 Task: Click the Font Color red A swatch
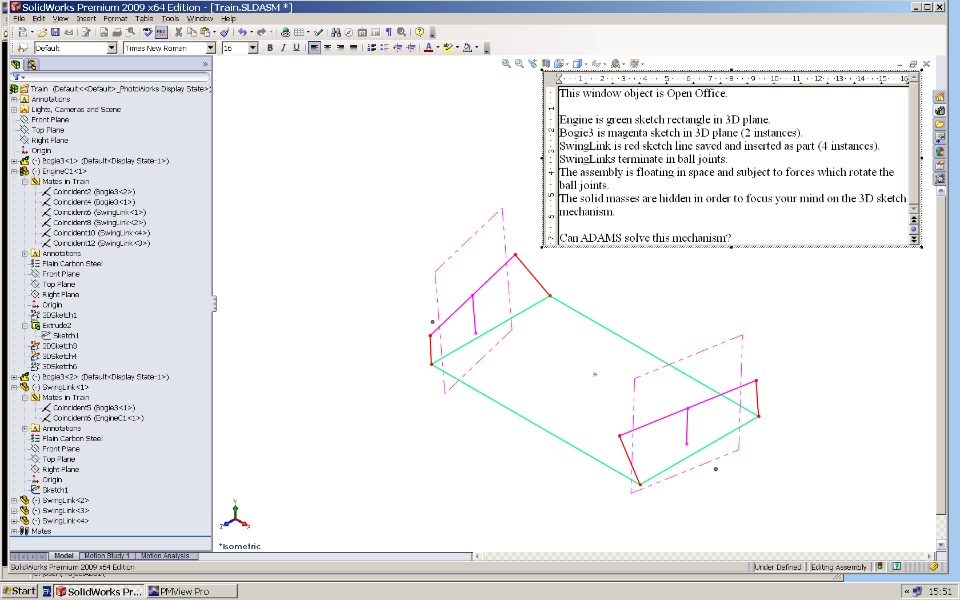click(429, 48)
